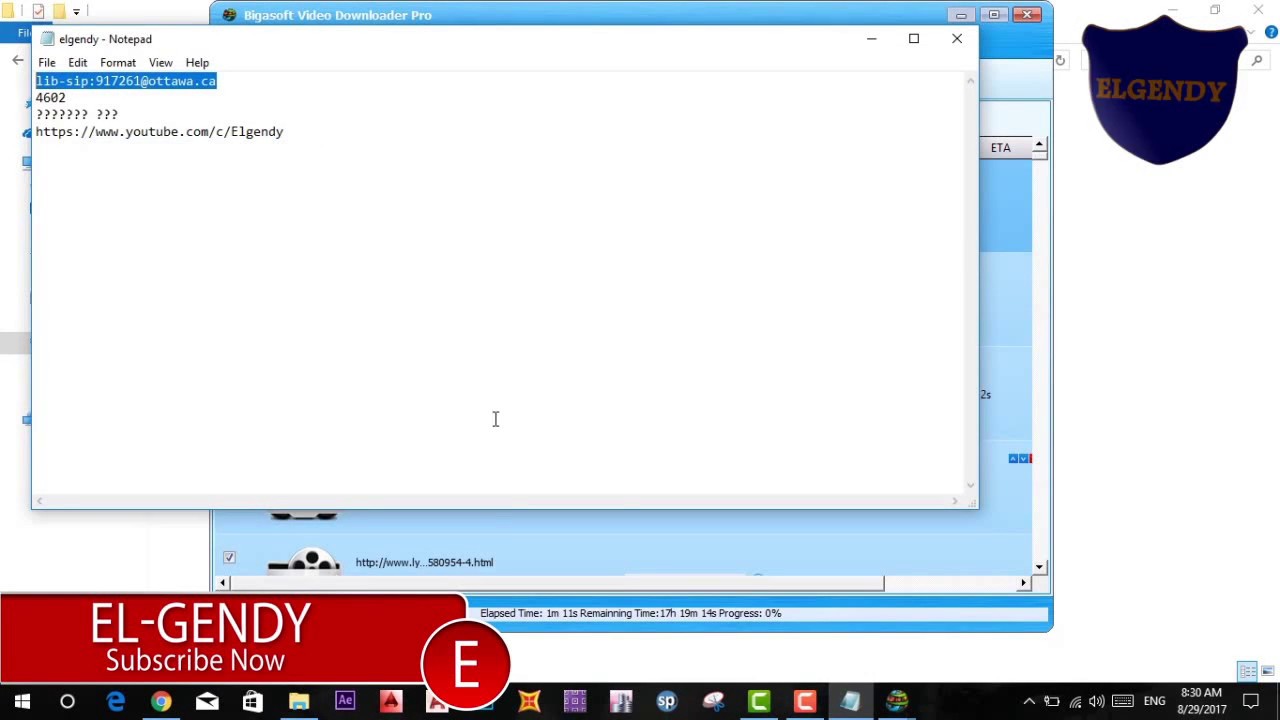Toggle checkbox beside http://www.ly...580954-4.html item

229,558
